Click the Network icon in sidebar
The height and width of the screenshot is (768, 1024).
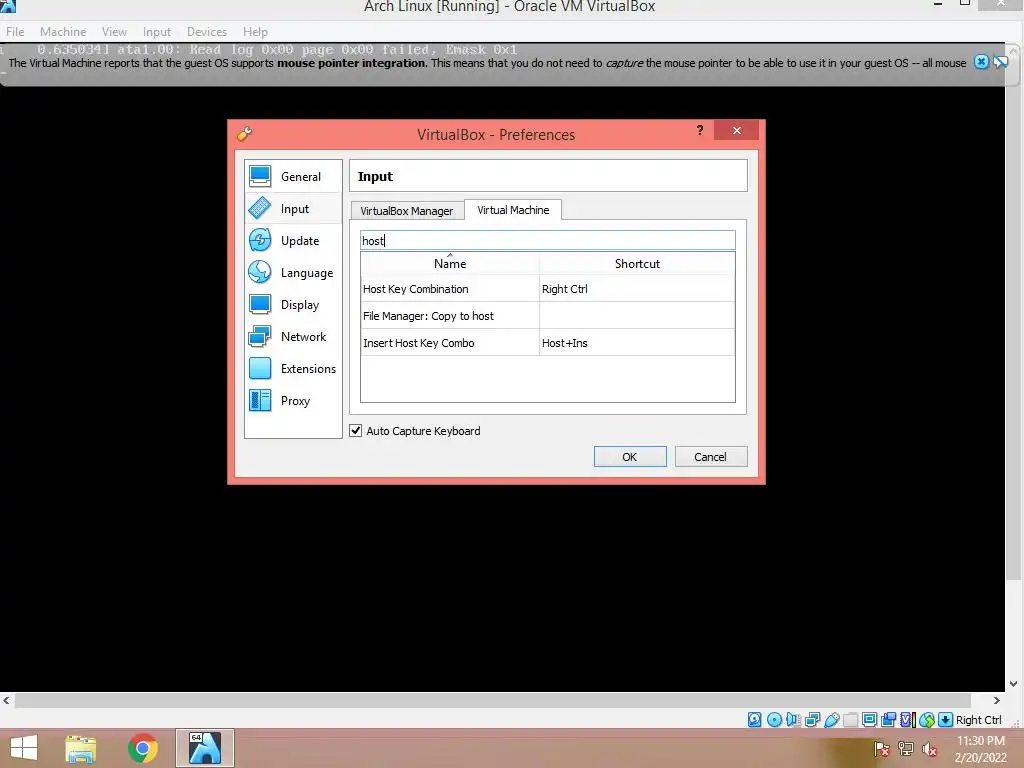click(260, 336)
